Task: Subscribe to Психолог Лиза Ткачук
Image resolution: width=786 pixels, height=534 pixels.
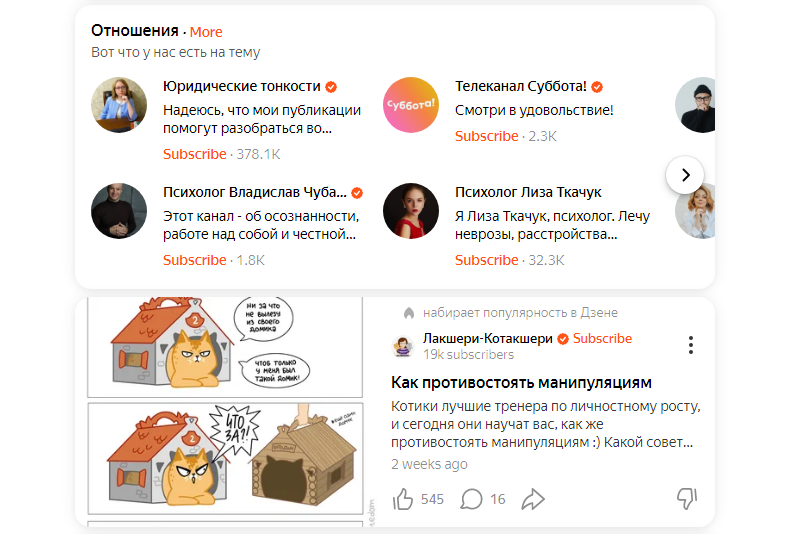Action: pyautogui.click(x=486, y=260)
